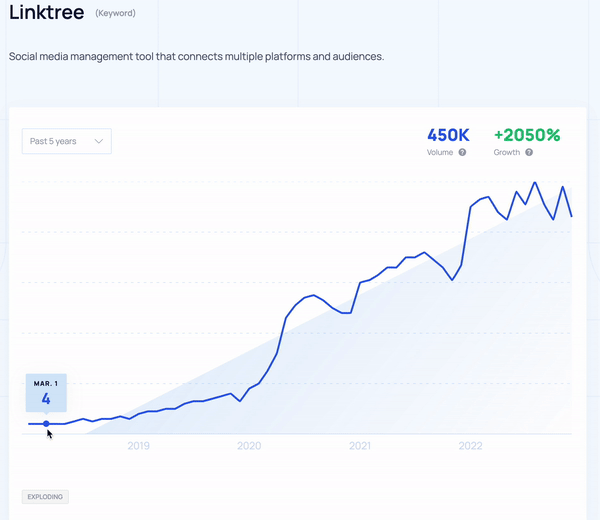Click the Volume label text
This screenshot has height=520, width=600.
440,152
